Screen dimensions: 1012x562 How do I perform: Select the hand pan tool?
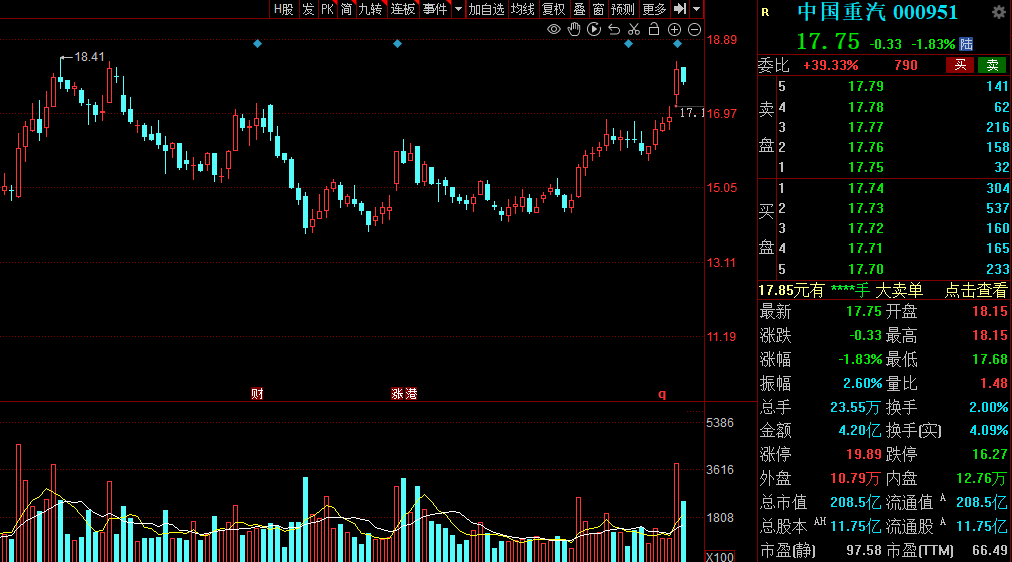click(574, 29)
